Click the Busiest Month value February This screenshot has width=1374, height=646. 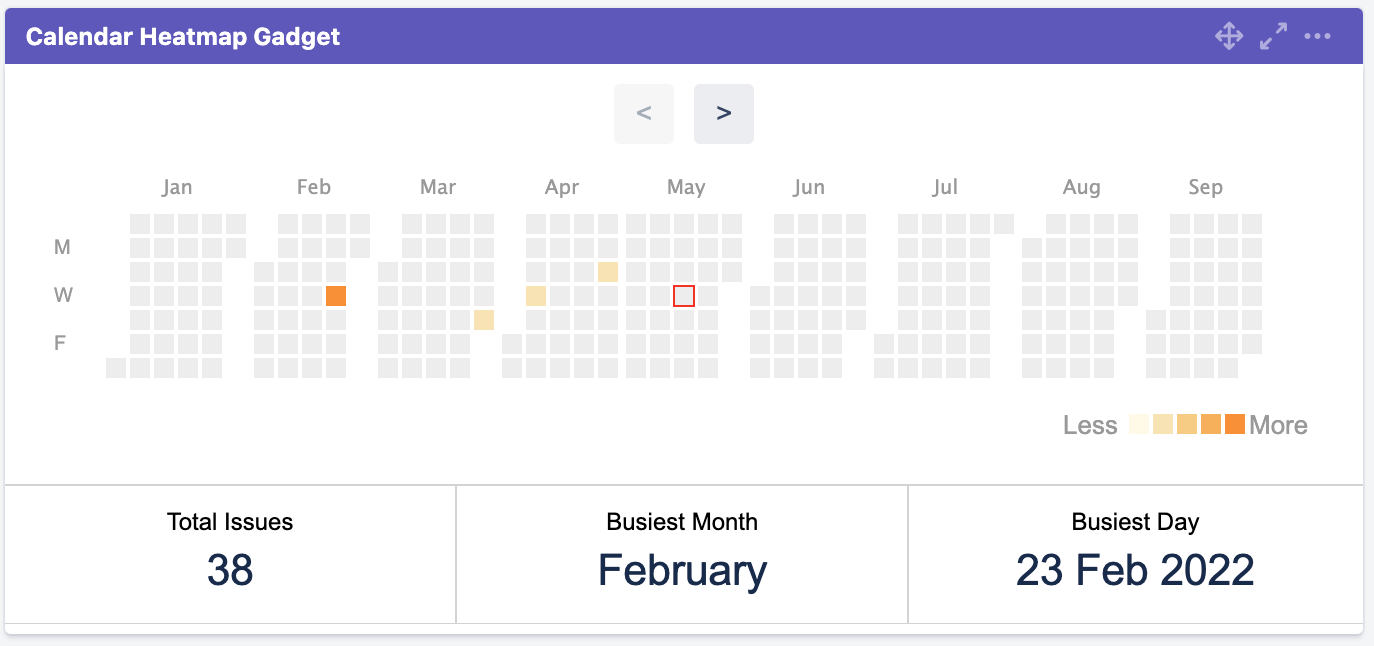(682, 570)
